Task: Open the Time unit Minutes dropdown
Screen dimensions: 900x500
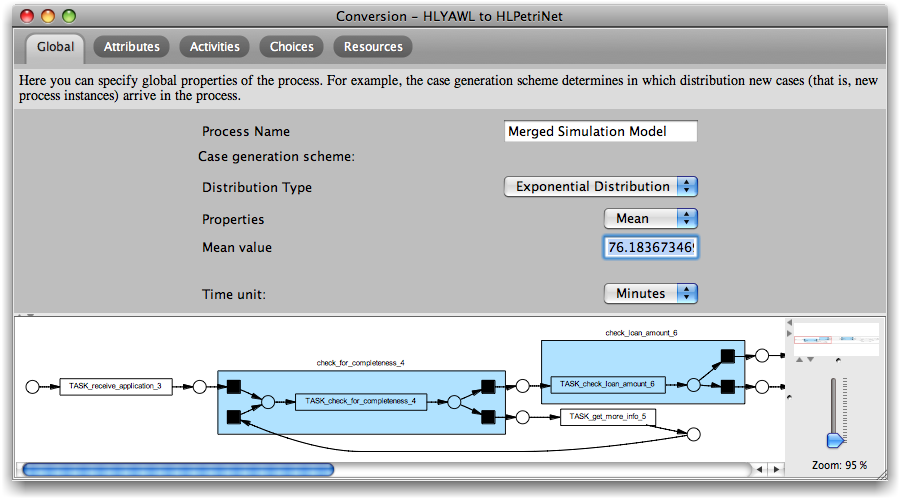Action: pyautogui.click(x=650, y=294)
